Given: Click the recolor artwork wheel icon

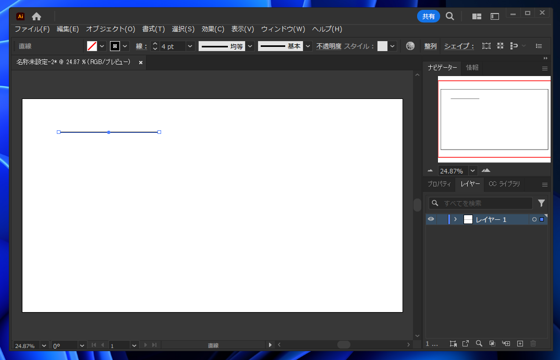Looking at the screenshot, I should [x=410, y=46].
